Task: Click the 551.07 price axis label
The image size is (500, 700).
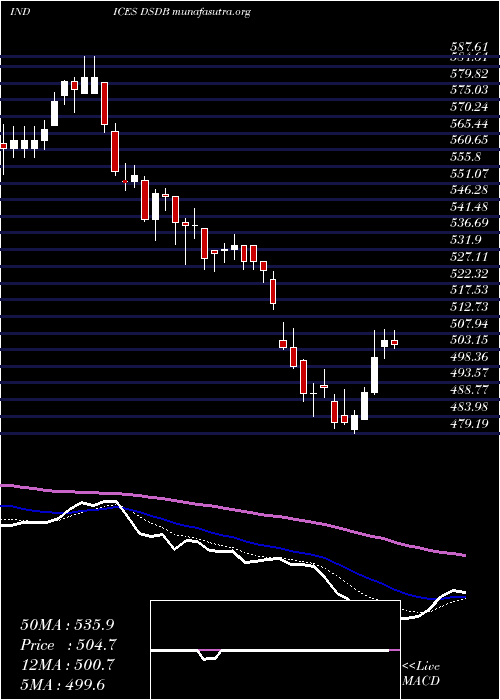Action: [469, 174]
